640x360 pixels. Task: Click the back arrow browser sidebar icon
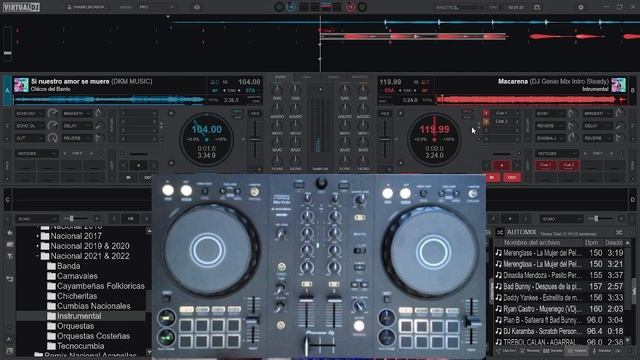coord(9,279)
